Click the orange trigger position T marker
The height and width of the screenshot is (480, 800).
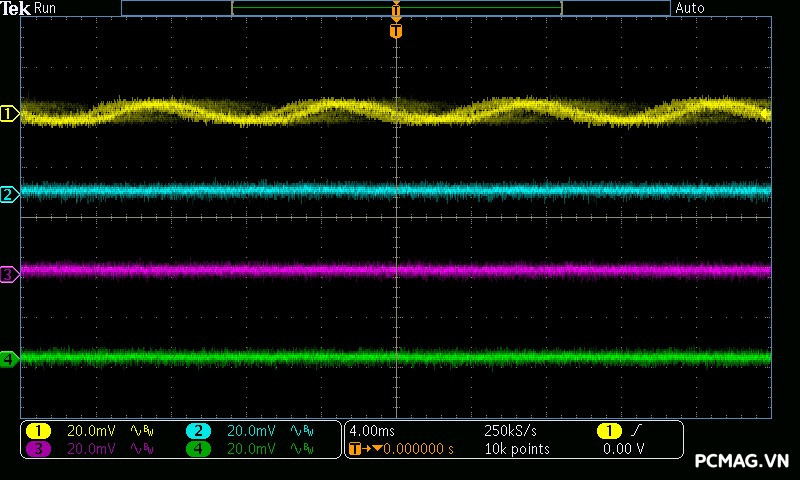(x=396, y=31)
